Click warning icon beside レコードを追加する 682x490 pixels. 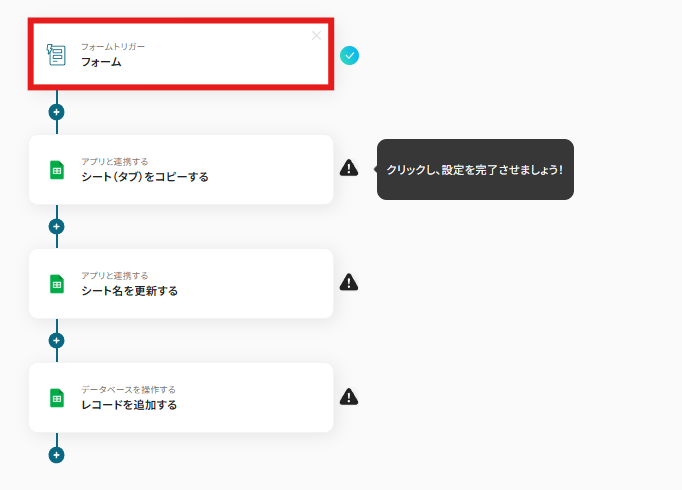click(349, 397)
